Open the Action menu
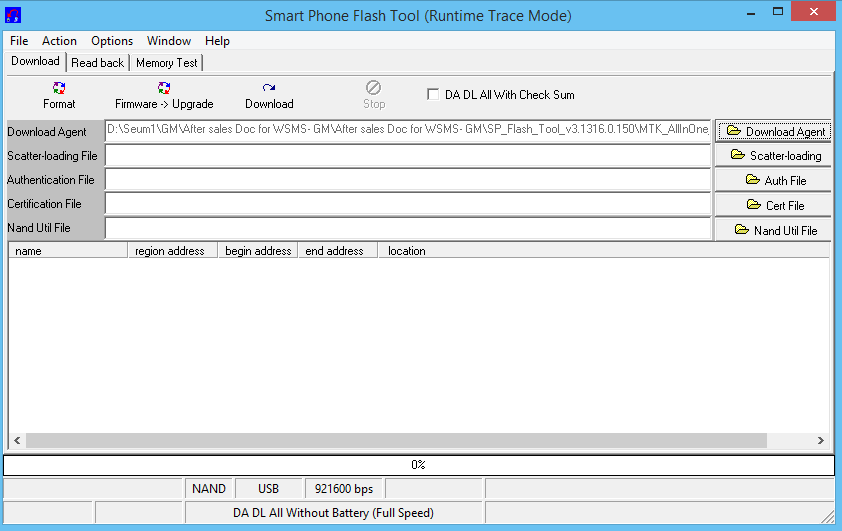Screen dimensions: 842x531 click(59, 41)
